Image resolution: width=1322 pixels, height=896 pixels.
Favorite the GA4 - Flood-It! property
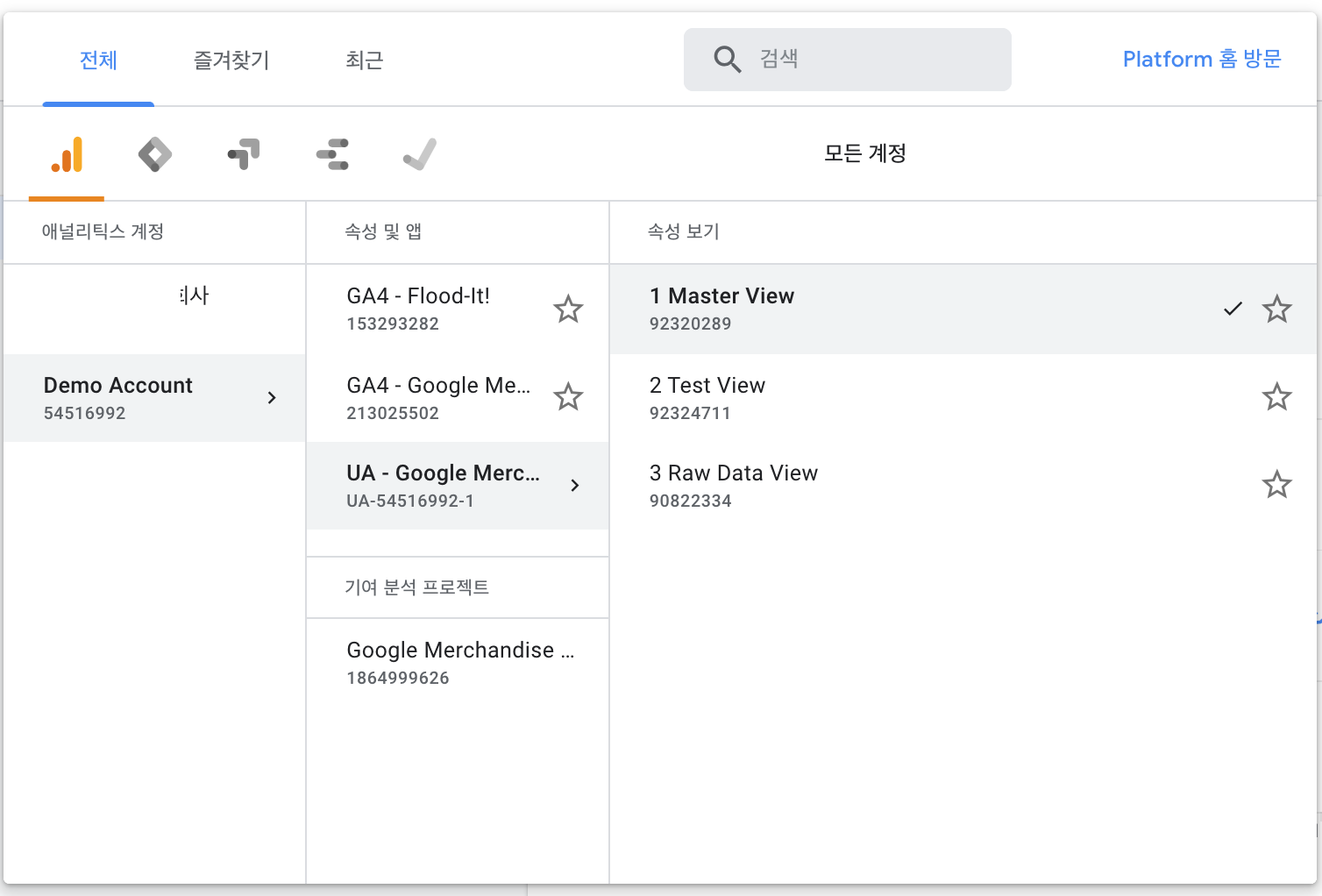pos(568,309)
